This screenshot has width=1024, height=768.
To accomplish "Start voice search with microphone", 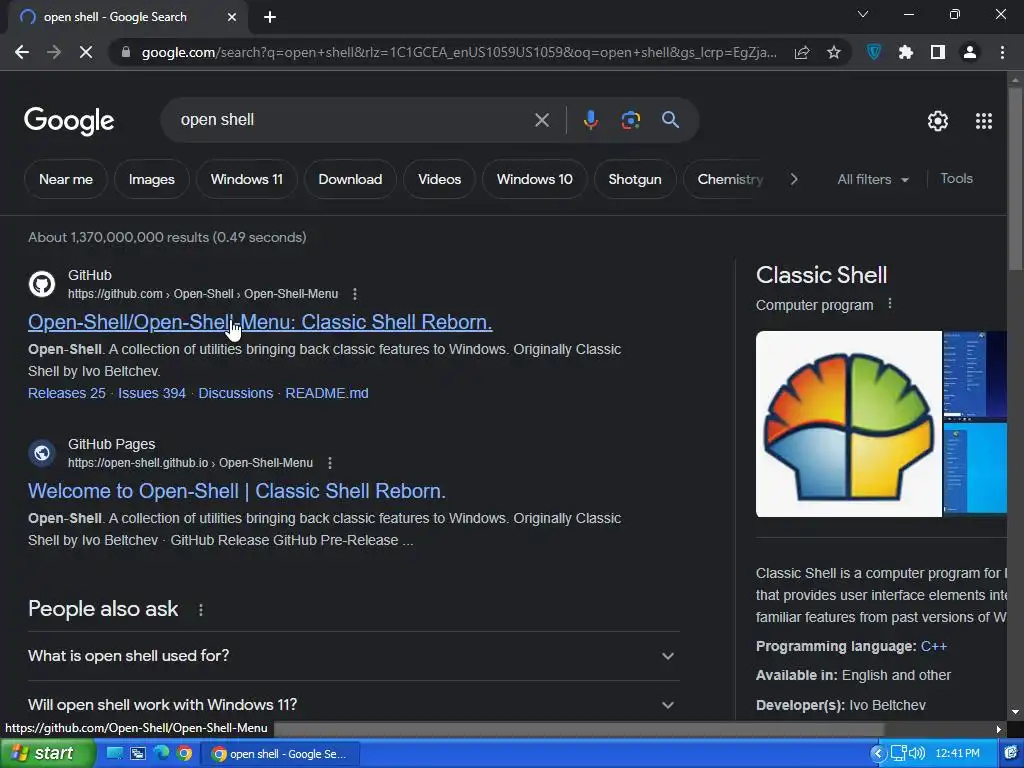I will point(590,120).
